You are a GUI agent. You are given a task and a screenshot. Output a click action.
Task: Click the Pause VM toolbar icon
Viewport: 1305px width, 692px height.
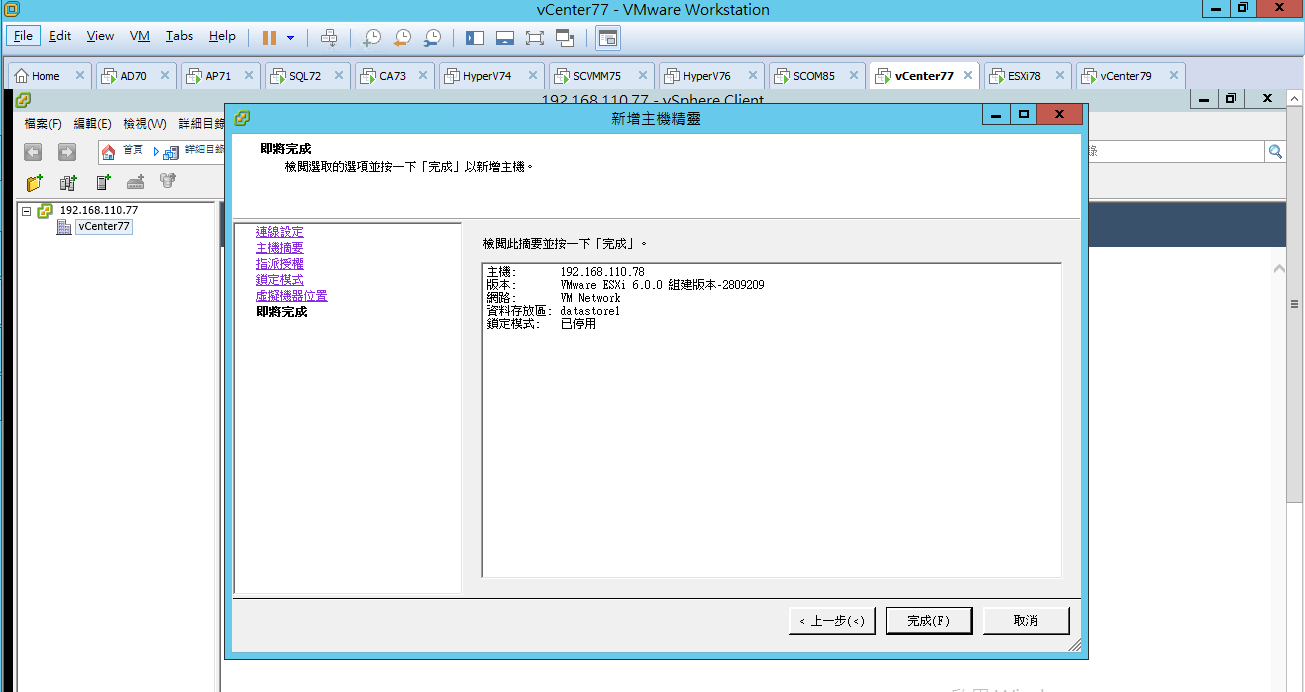click(x=269, y=37)
